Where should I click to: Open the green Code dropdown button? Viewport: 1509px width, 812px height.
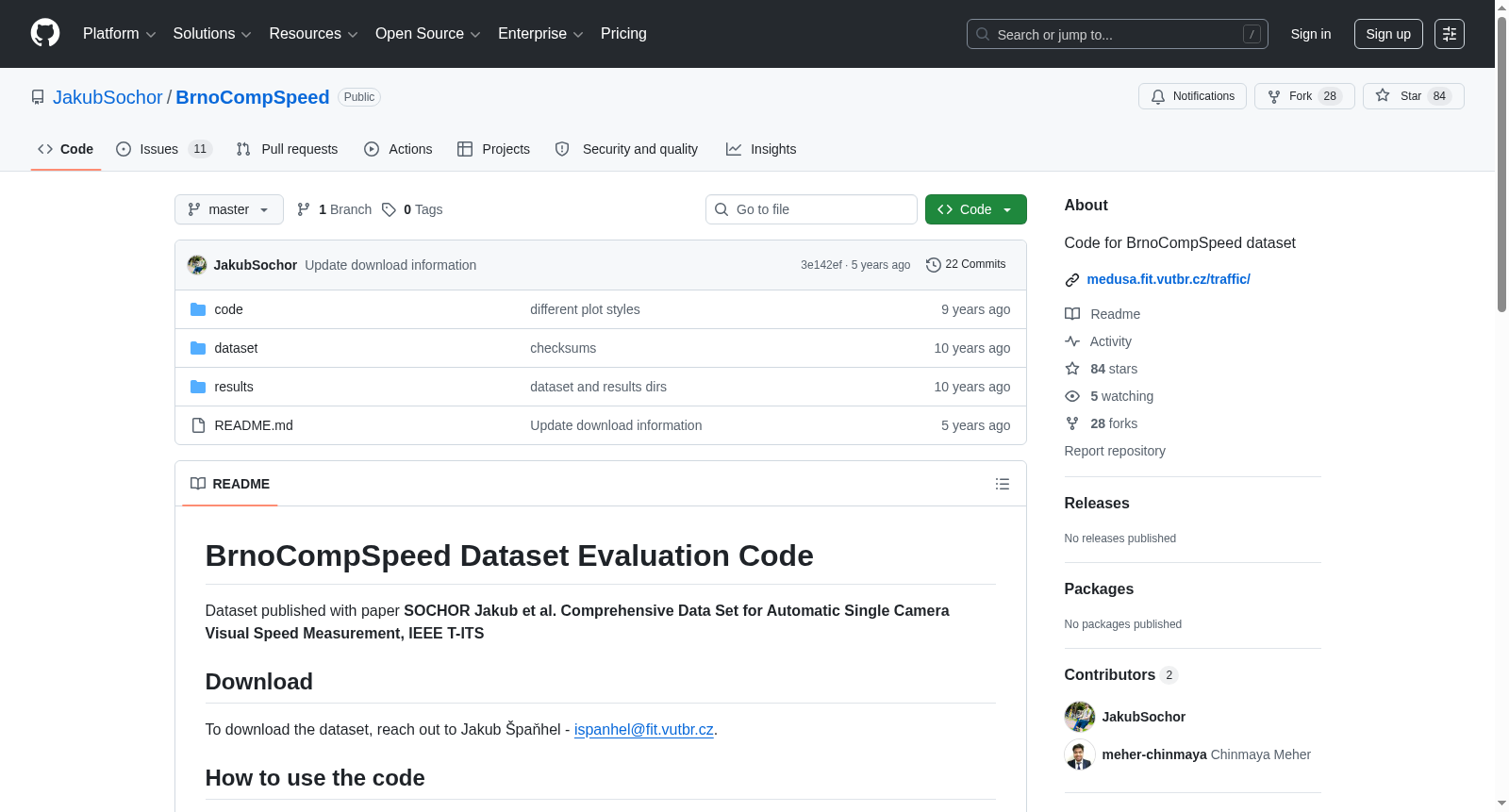tap(976, 209)
